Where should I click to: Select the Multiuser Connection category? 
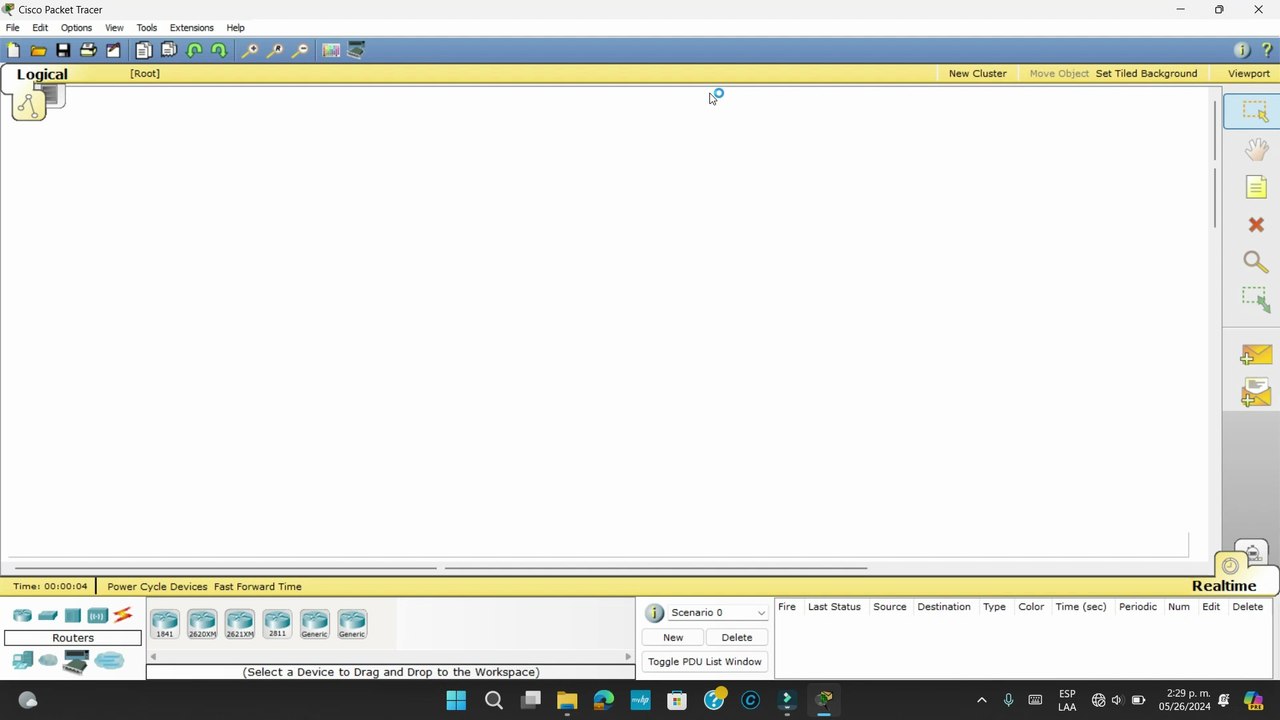point(109,660)
